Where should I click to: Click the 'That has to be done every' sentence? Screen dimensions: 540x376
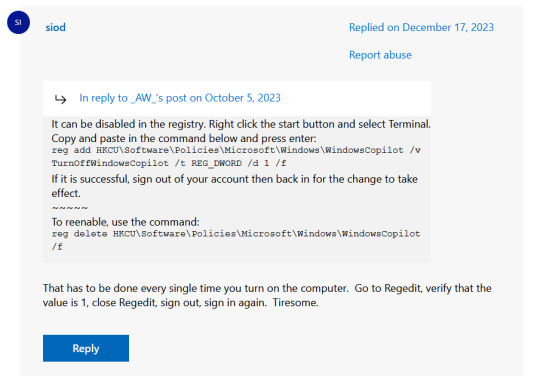[267, 288]
